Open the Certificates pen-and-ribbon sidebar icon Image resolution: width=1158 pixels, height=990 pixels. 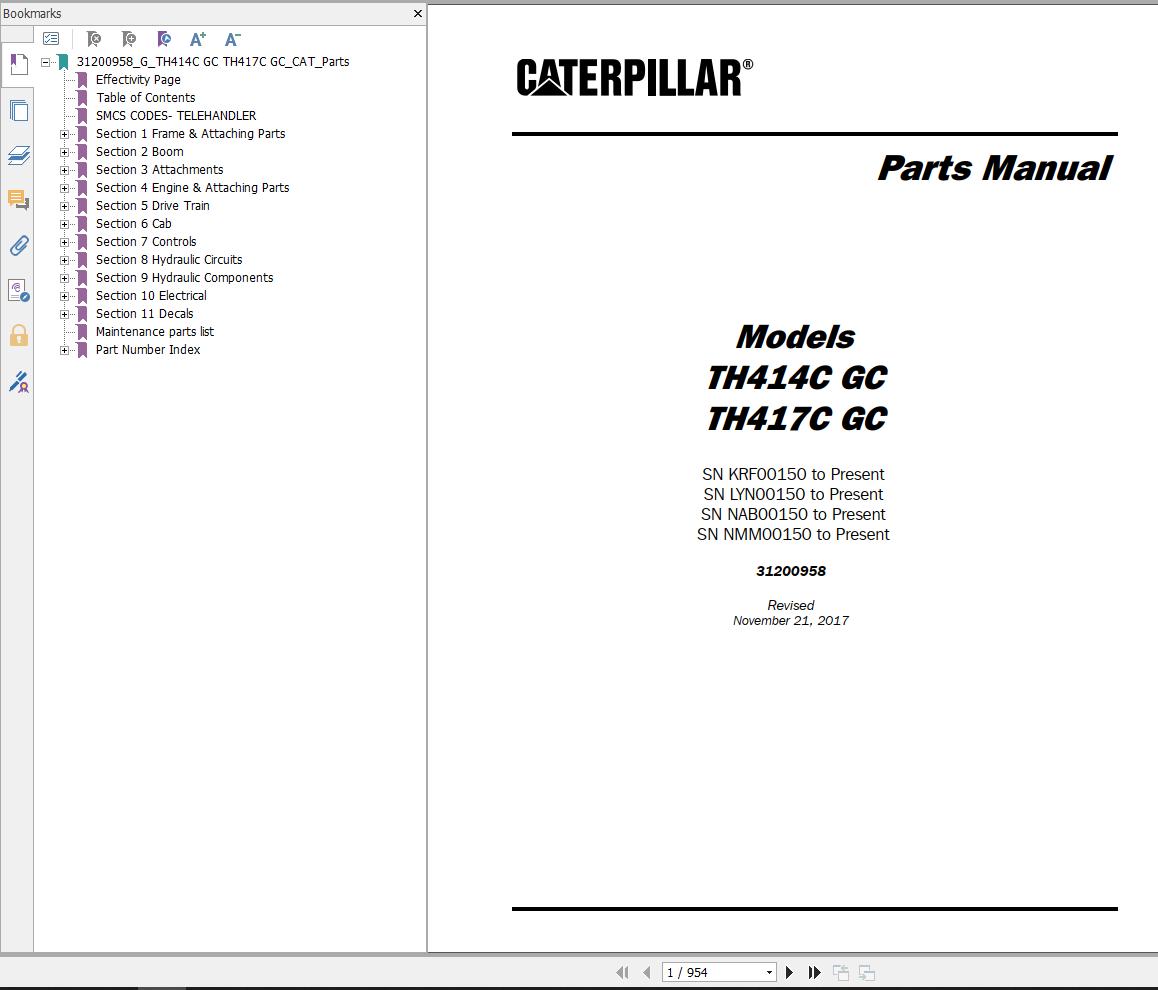pyautogui.click(x=18, y=382)
